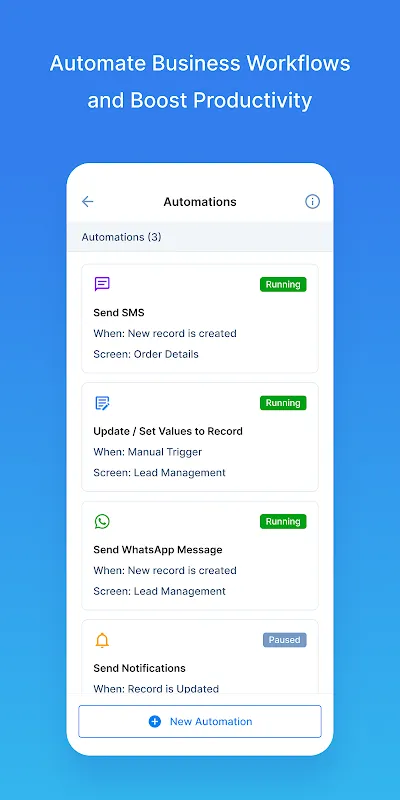Toggle the Paused badge on Send Notifications
This screenshot has width=400, height=800.
point(285,640)
